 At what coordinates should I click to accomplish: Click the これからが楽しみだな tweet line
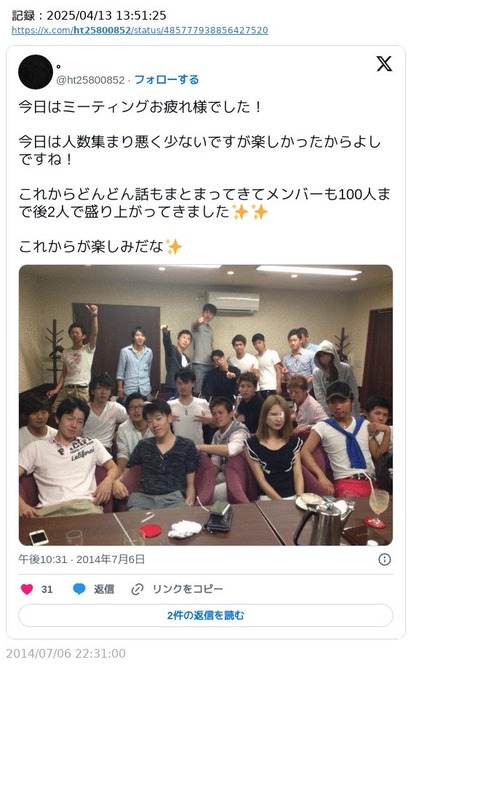[x=101, y=247]
